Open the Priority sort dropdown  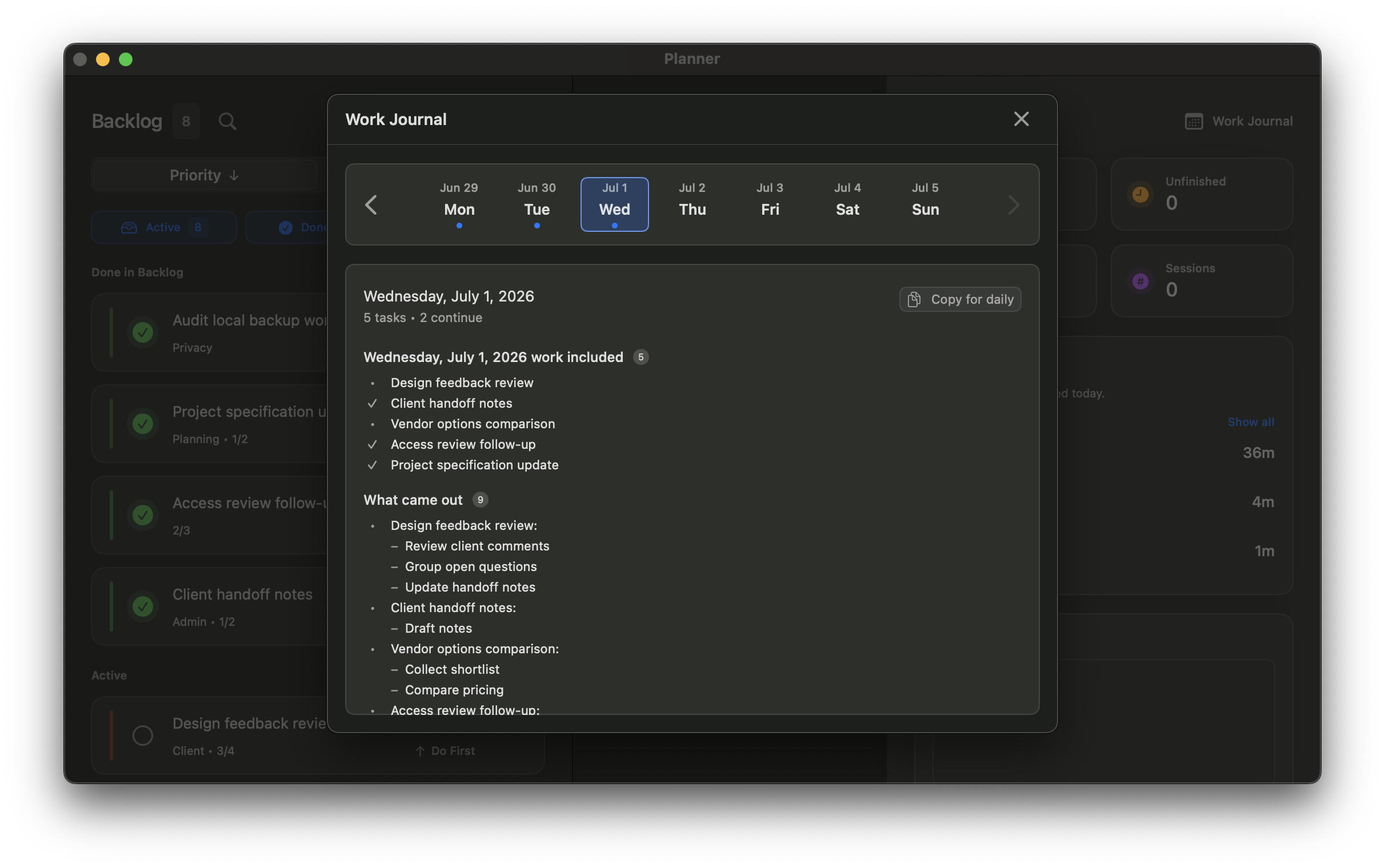point(205,175)
